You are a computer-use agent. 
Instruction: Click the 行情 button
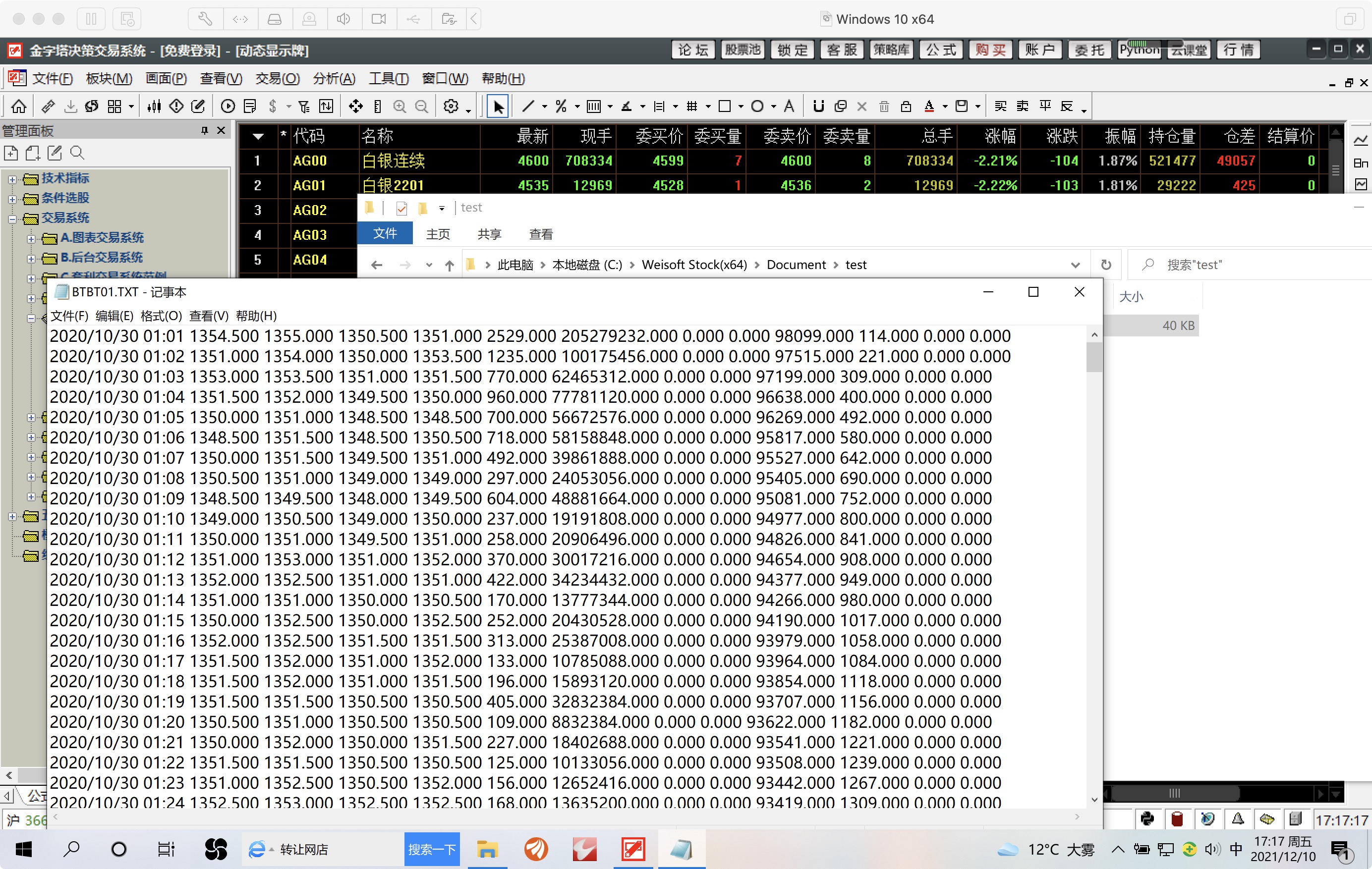[x=1238, y=50]
